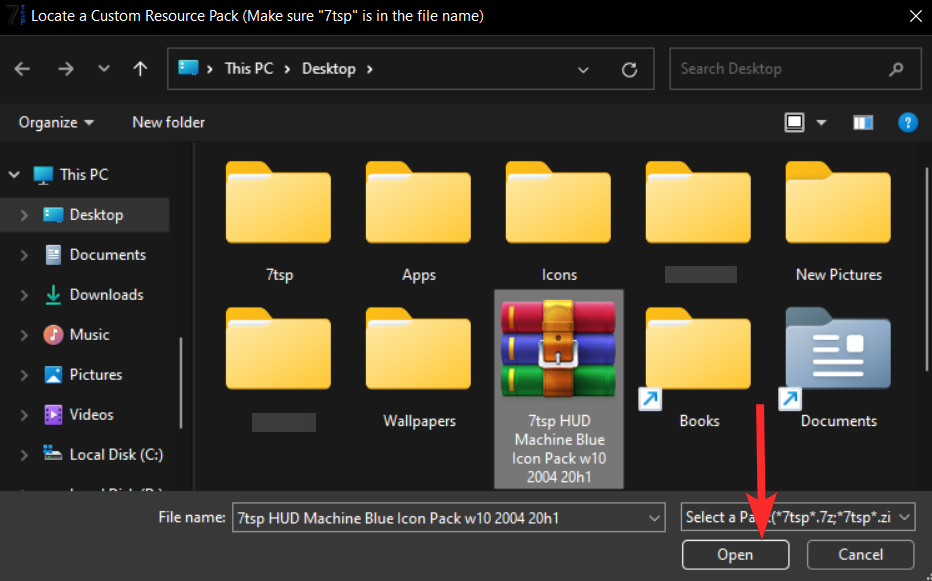The width and height of the screenshot is (932, 581).
Task: Expand the file type filter dropdown
Action: click(905, 517)
